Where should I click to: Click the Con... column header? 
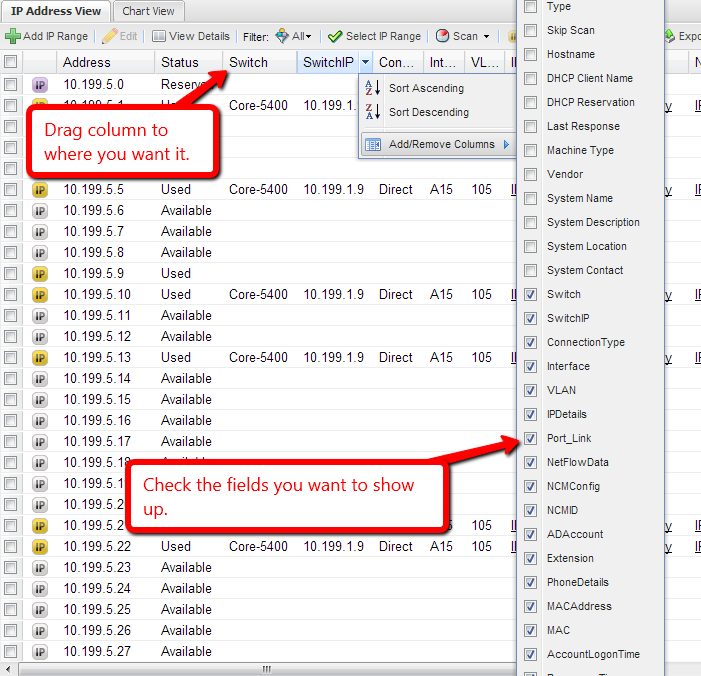coord(398,62)
